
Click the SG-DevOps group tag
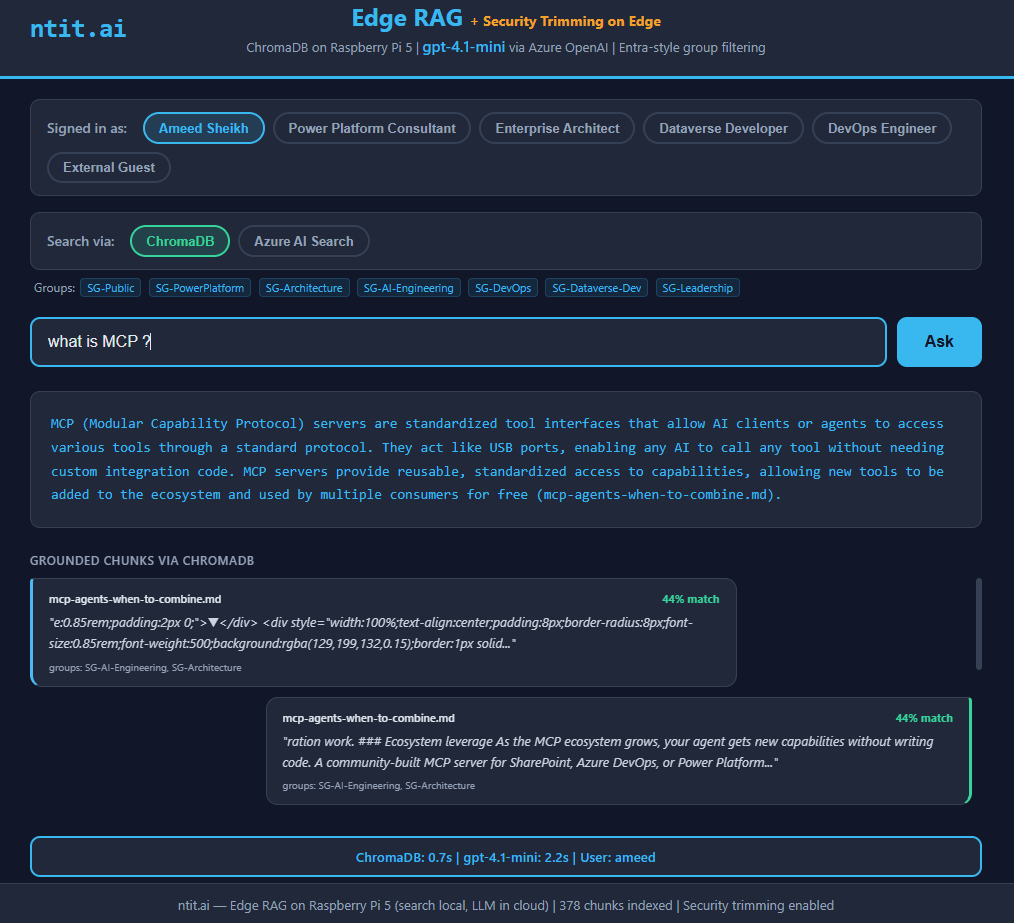tap(503, 288)
